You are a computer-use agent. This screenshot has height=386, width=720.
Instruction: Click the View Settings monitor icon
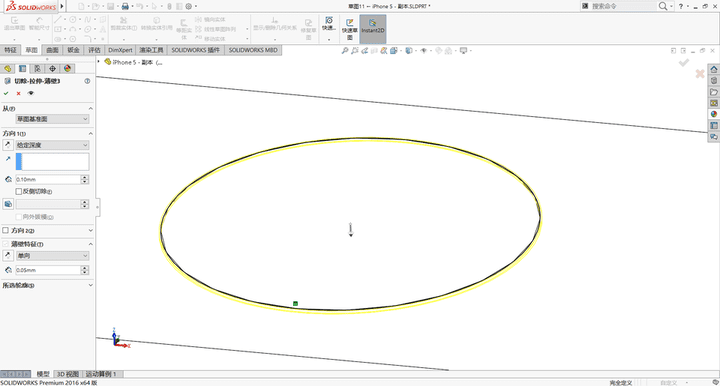coord(463,51)
